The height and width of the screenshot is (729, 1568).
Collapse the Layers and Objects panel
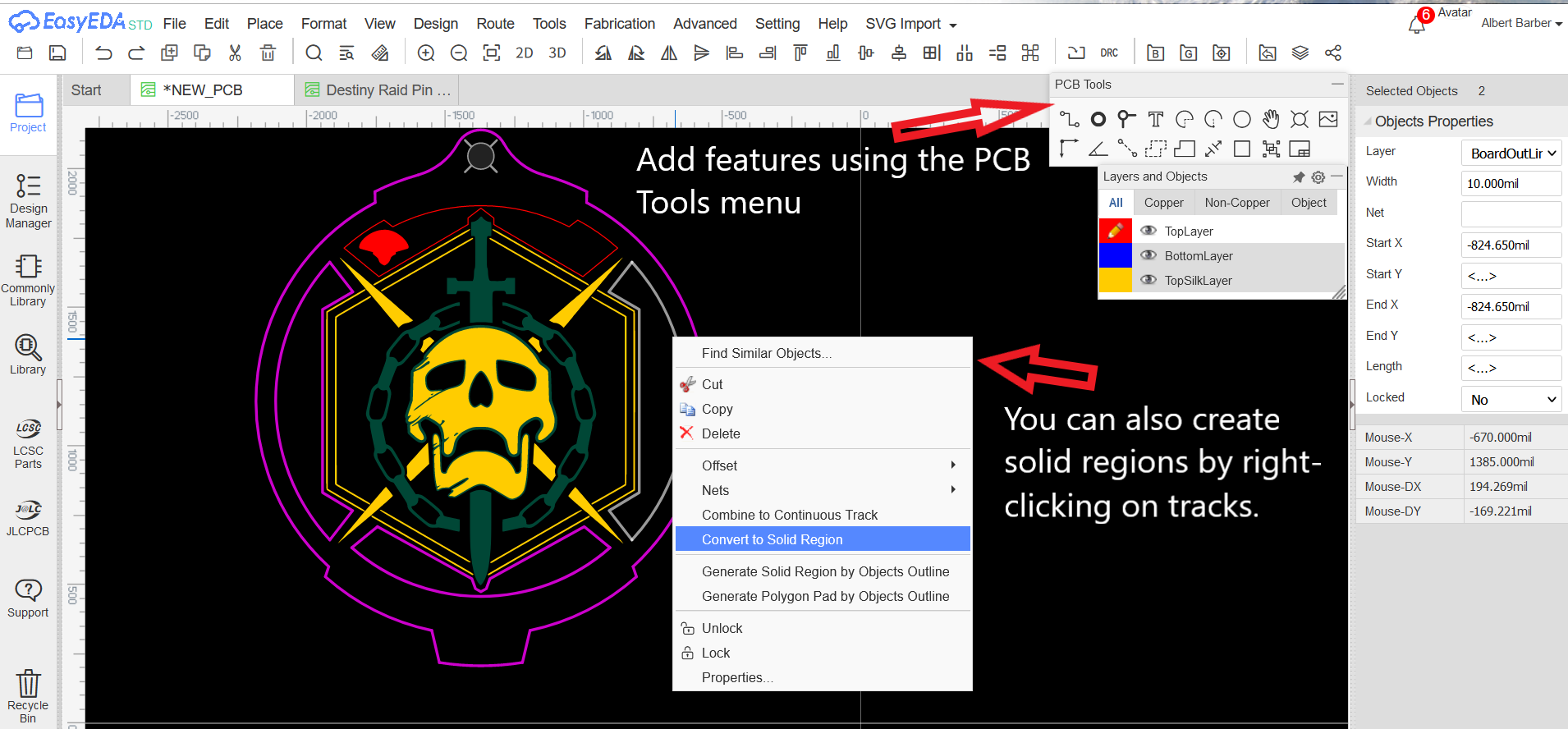[x=1337, y=177]
